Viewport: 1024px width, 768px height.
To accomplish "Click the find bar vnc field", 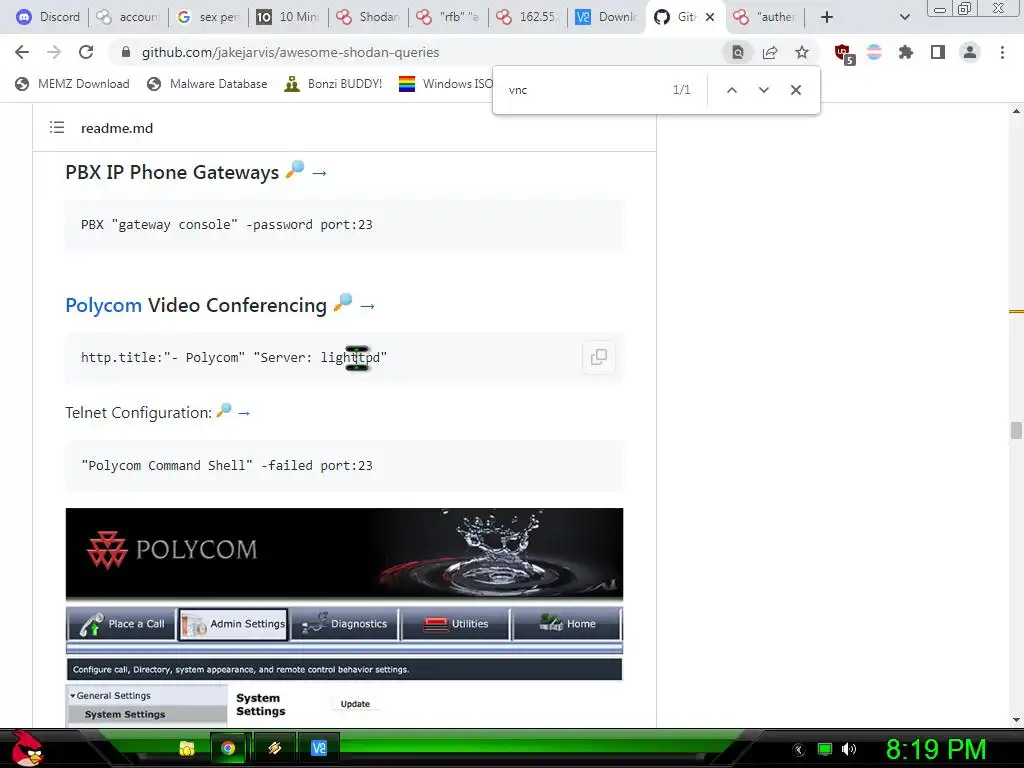I will click(x=584, y=90).
